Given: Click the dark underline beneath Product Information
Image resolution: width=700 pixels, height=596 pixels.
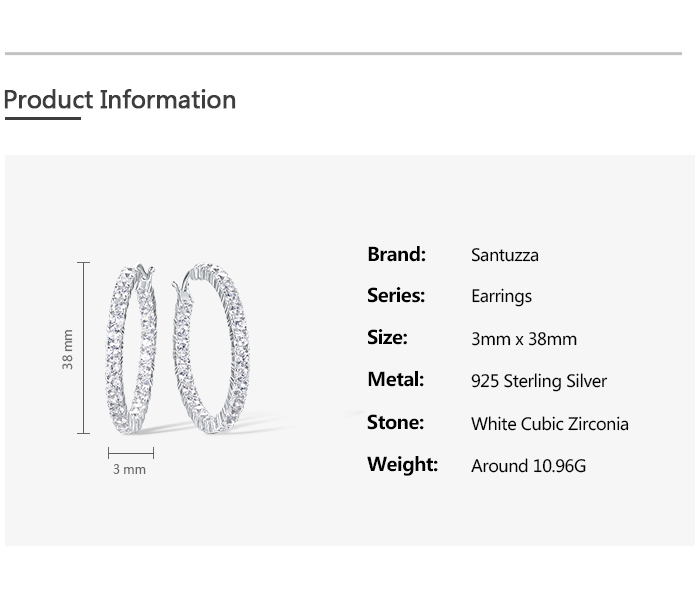Looking at the screenshot, I should pyautogui.click(x=42, y=119).
